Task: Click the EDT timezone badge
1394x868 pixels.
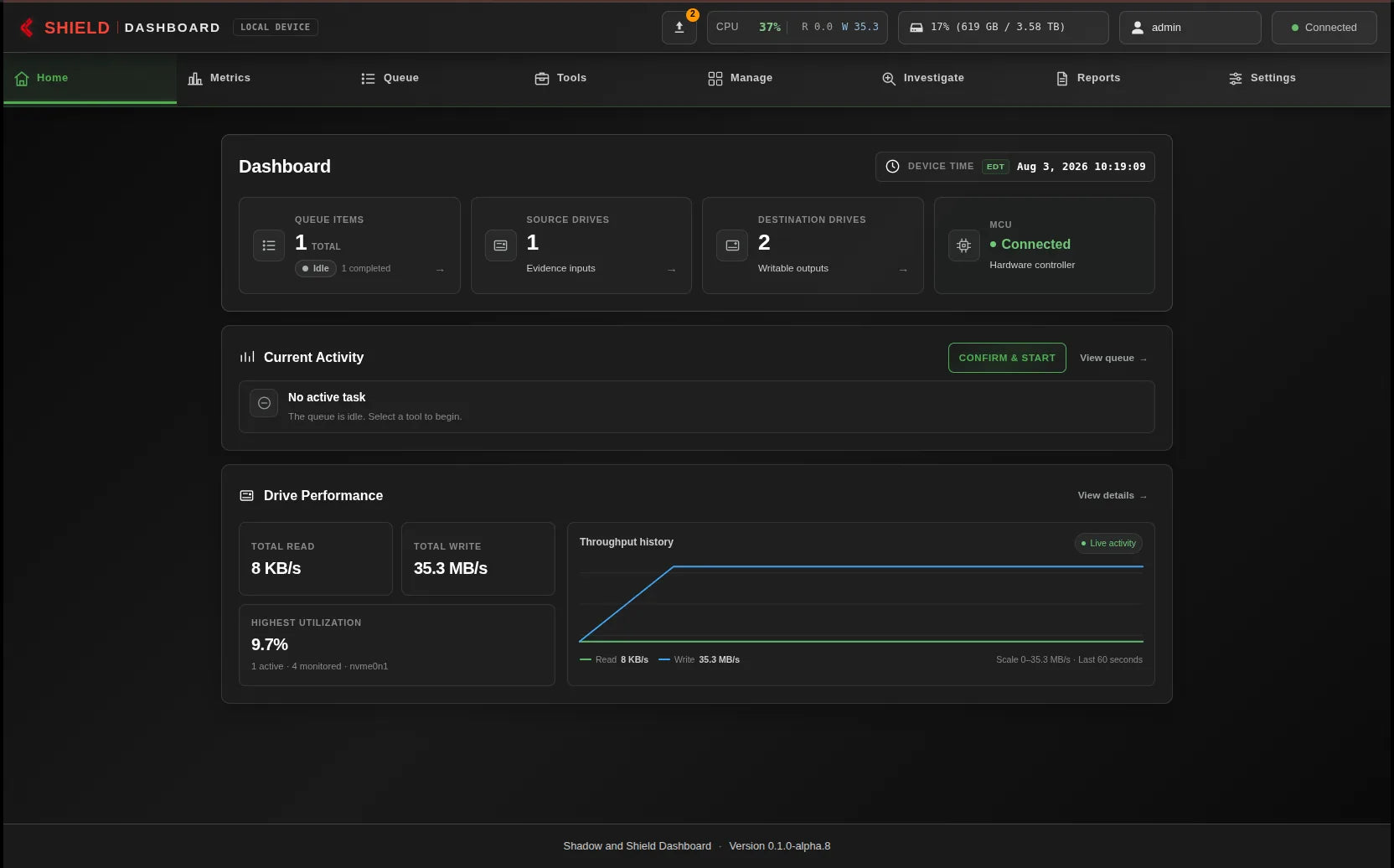Action: (x=995, y=167)
